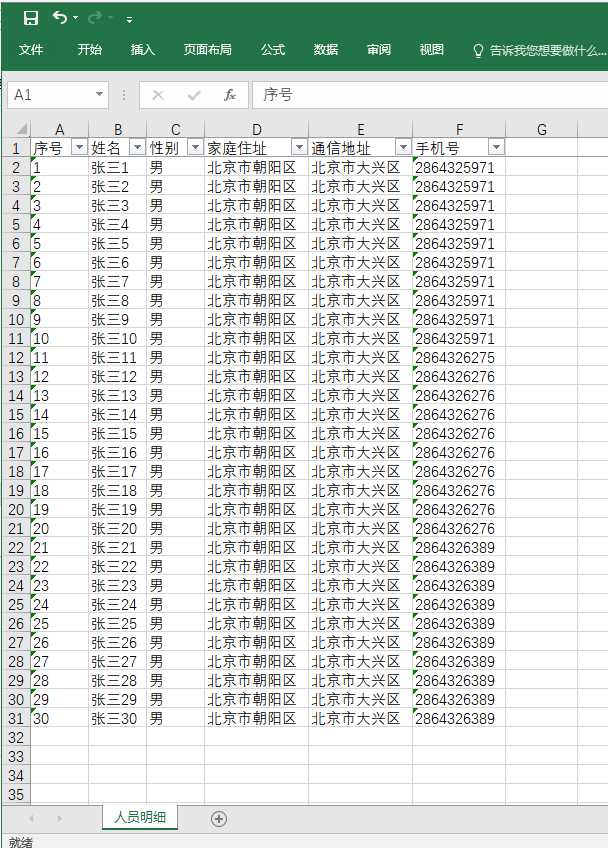Switch to the 审阅 ribbon tab
The height and width of the screenshot is (848, 608).
pos(379,50)
